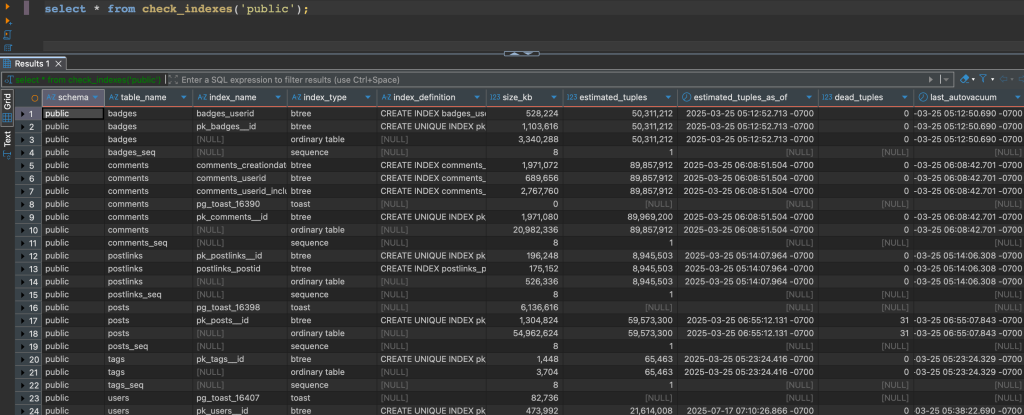Open the estimated_tuples_as_of column filter dropdown
The image size is (1024, 415).
[810, 97]
